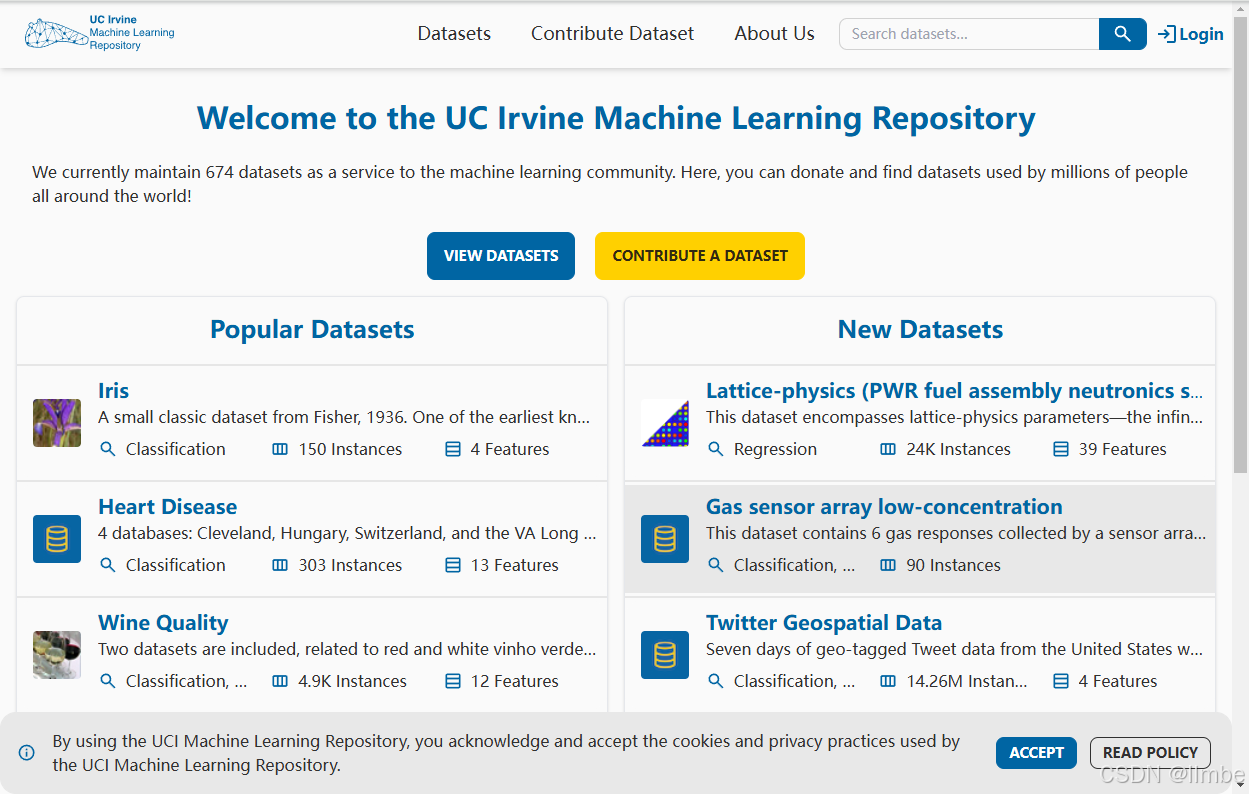Image resolution: width=1249 pixels, height=794 pixels.
Task: Click the instances icon beside 90 Instances
Action: (888, 565)
